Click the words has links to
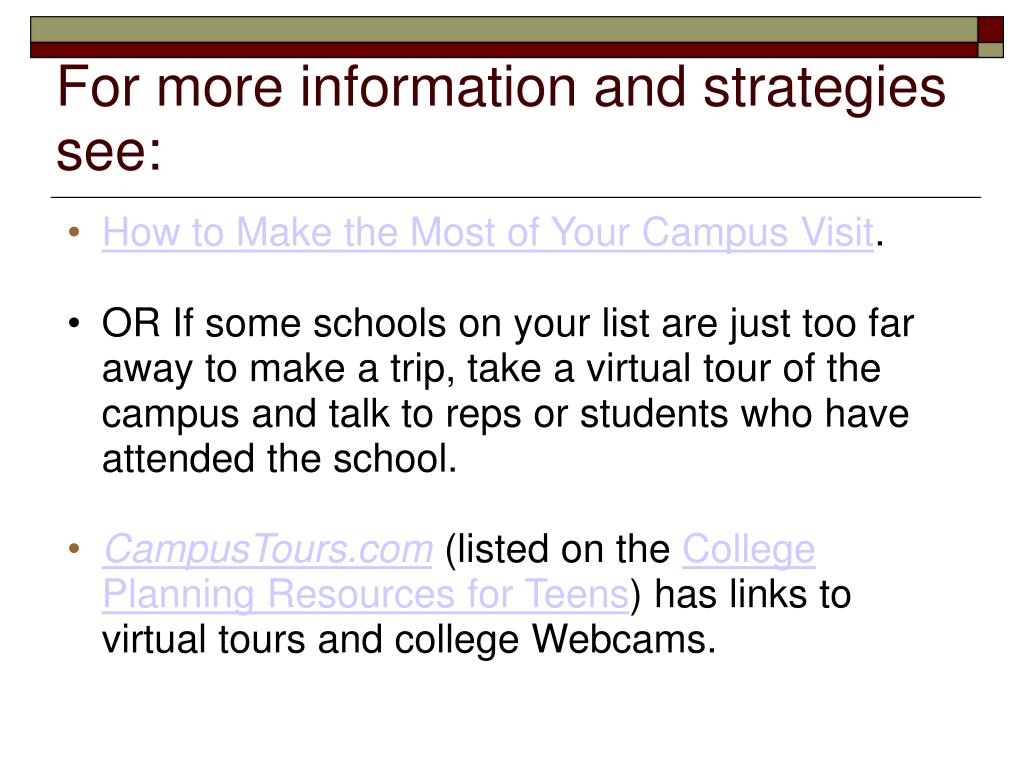Image resolution: width=1023 pixels, height=767 pixels. (753, 594)
